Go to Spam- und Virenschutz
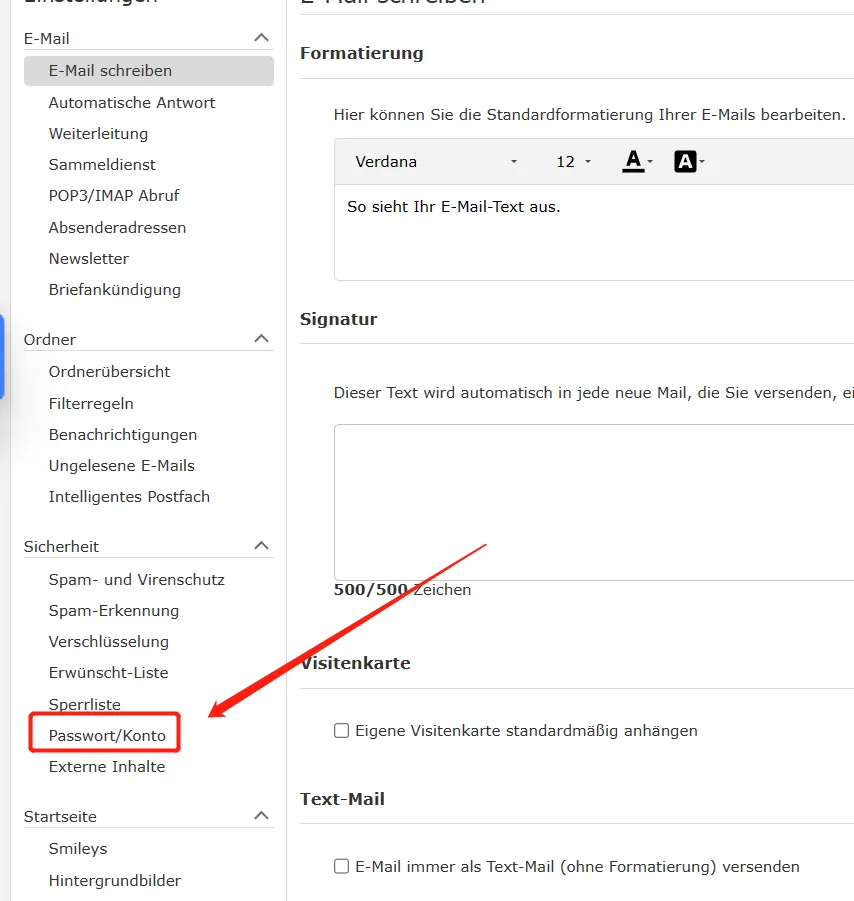 pos(136,579)
